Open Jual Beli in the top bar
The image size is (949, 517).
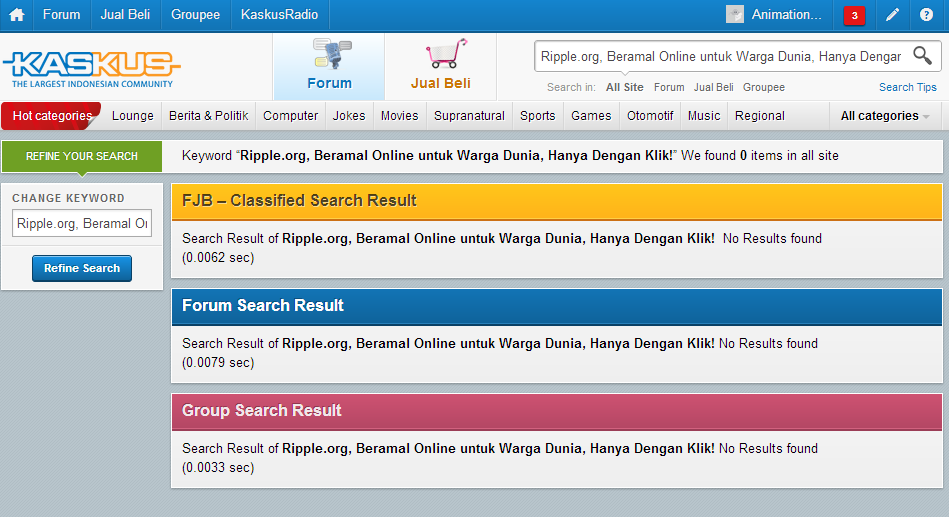pyautogui.click(x=125, y=15)
